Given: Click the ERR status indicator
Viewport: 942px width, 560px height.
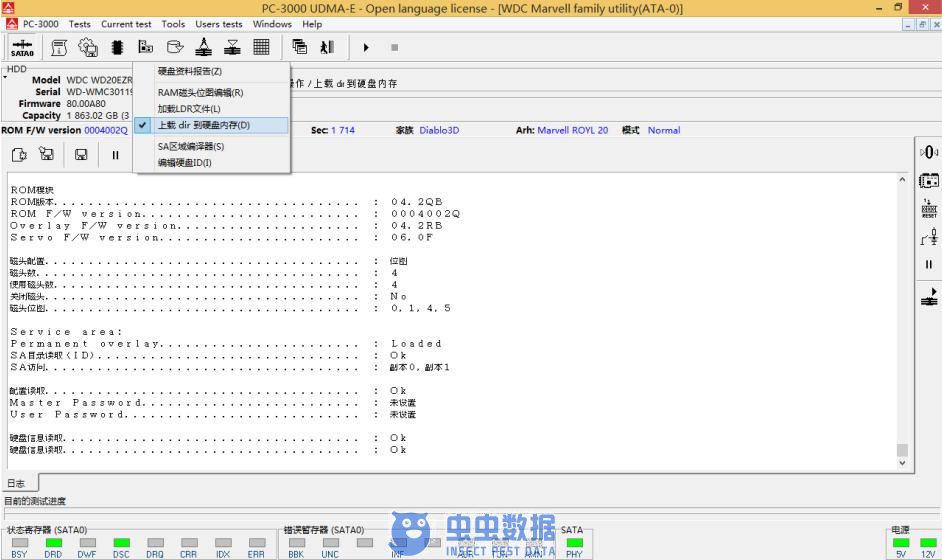Looking at the screenshot, I should tap(257, 543).
